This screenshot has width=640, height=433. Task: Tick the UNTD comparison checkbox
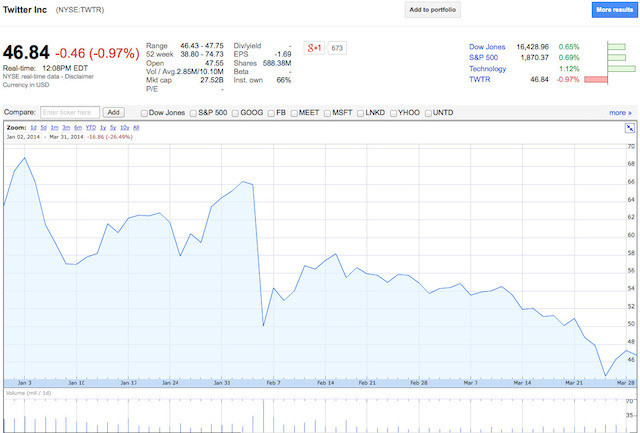point(428,113)
